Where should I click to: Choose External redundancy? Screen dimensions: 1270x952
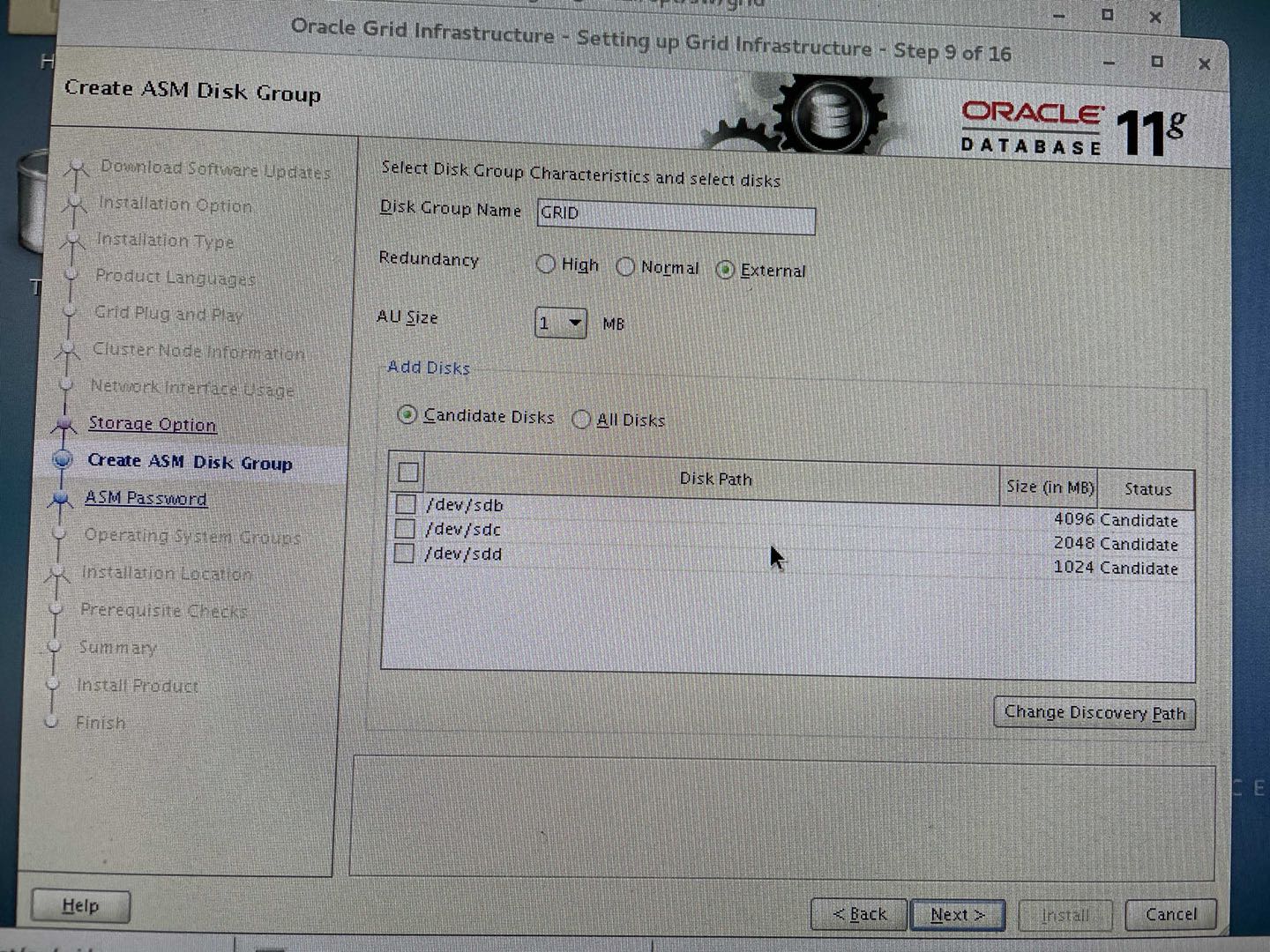(x=725, y=270)
